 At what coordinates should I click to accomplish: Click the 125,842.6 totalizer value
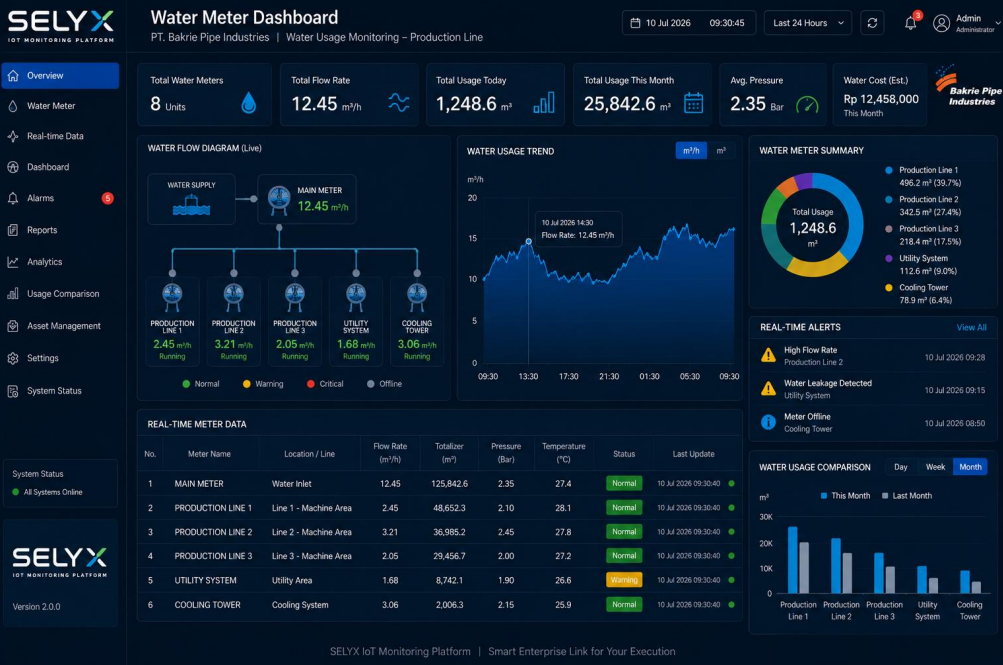(x=449, y=483)
